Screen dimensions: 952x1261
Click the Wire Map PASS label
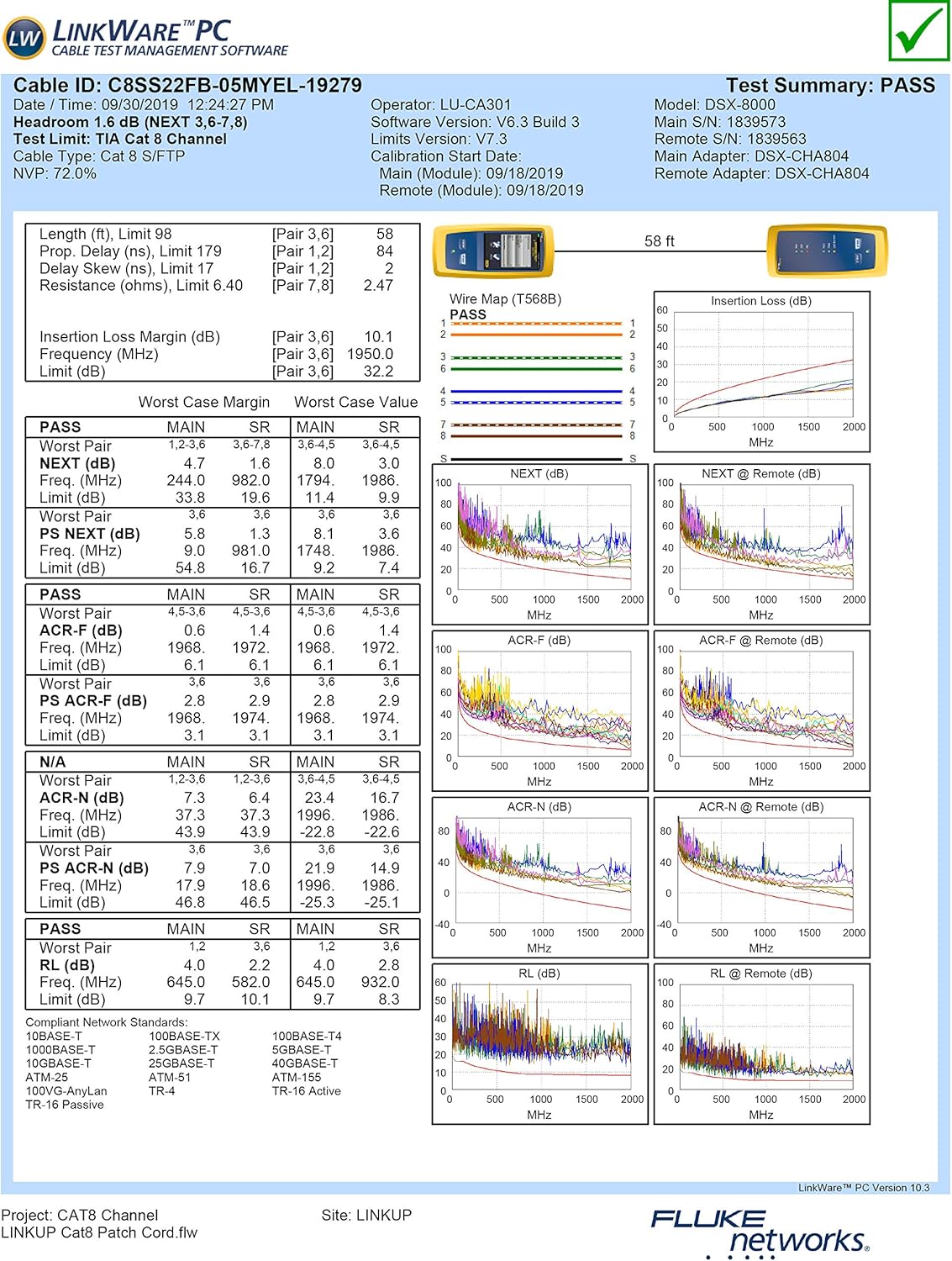point(468,314)
